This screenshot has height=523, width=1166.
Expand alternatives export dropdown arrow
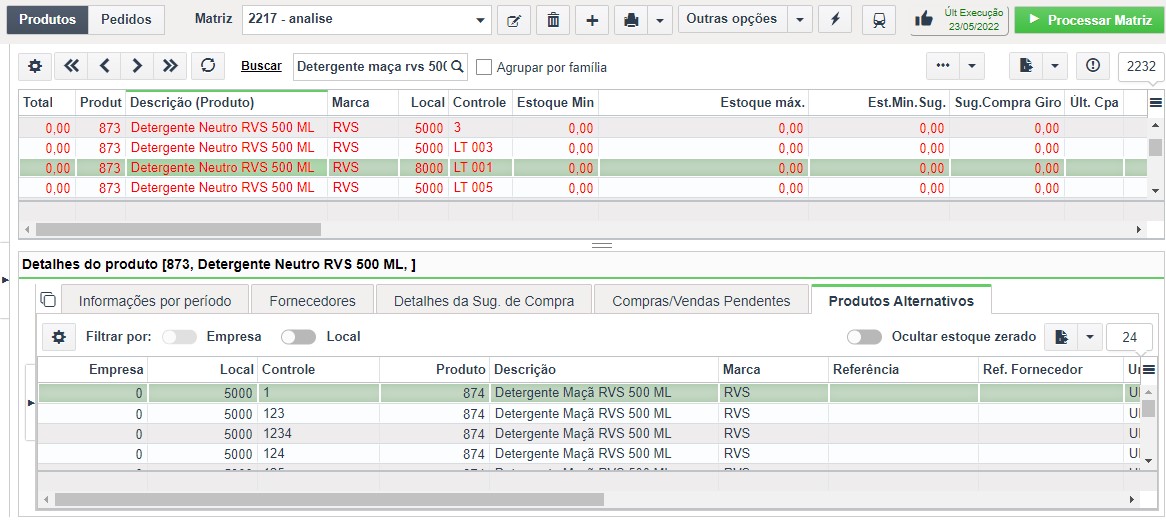point(1090,337)
